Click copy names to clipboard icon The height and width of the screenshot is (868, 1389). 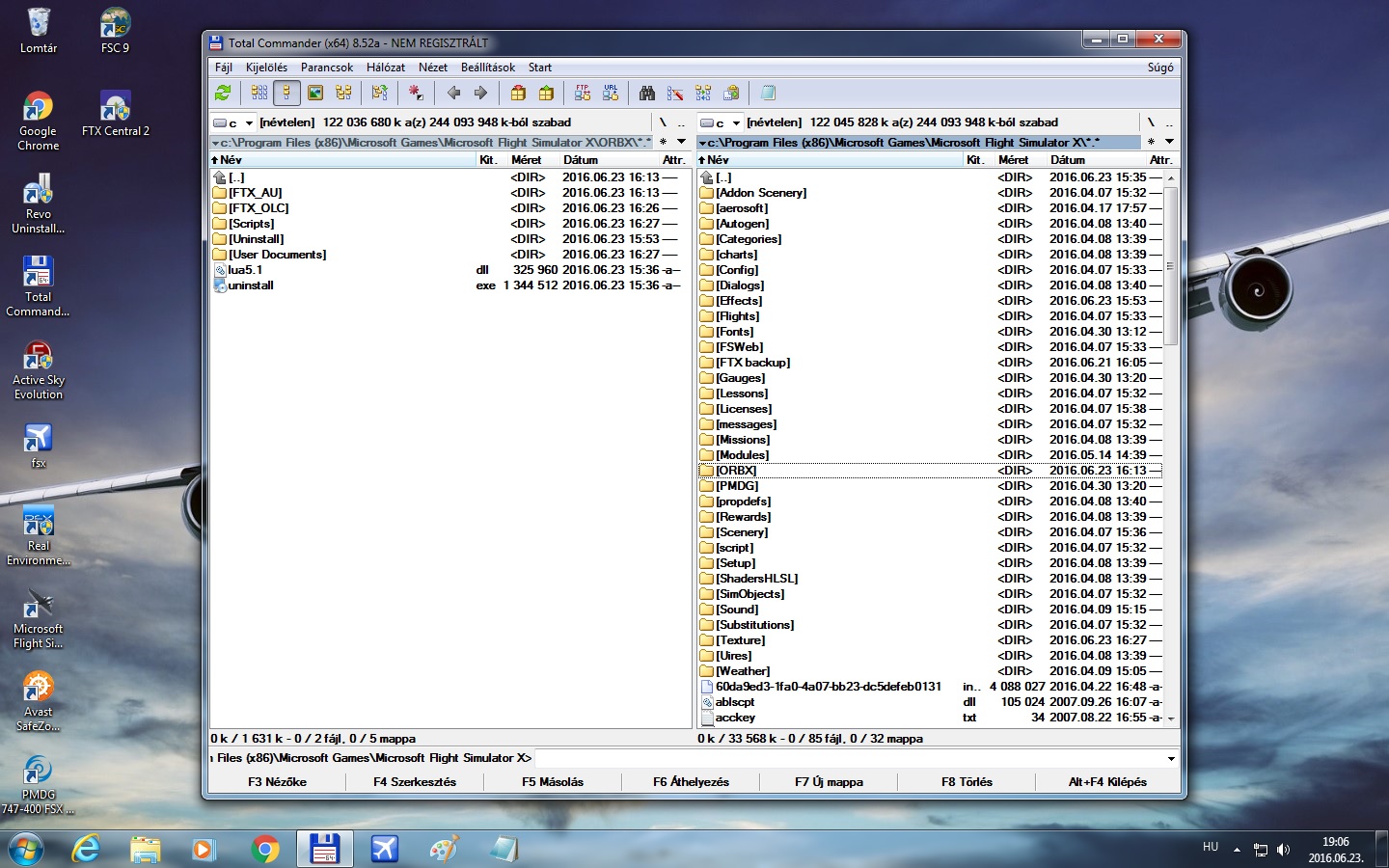(x=731, y=93)
